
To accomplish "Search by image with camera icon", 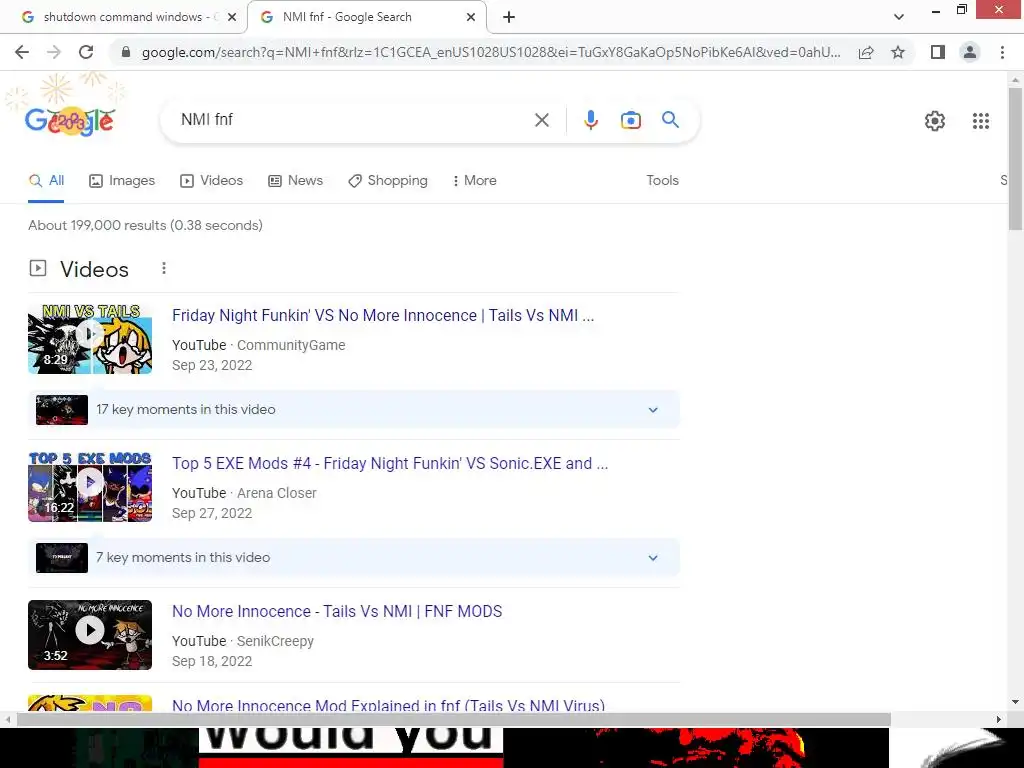I will pos(631,120).
